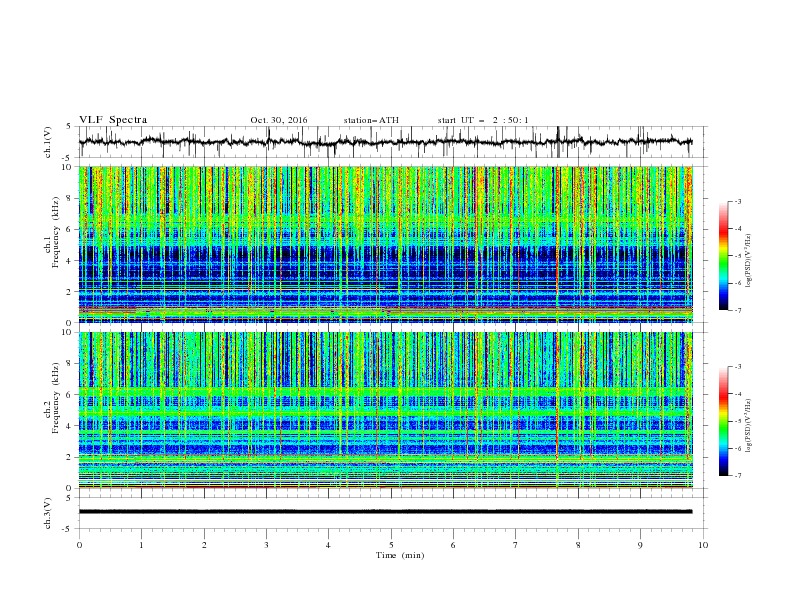
Task: Click the 'start UT = 2 :50: 1' text
Action: (483, 120)
